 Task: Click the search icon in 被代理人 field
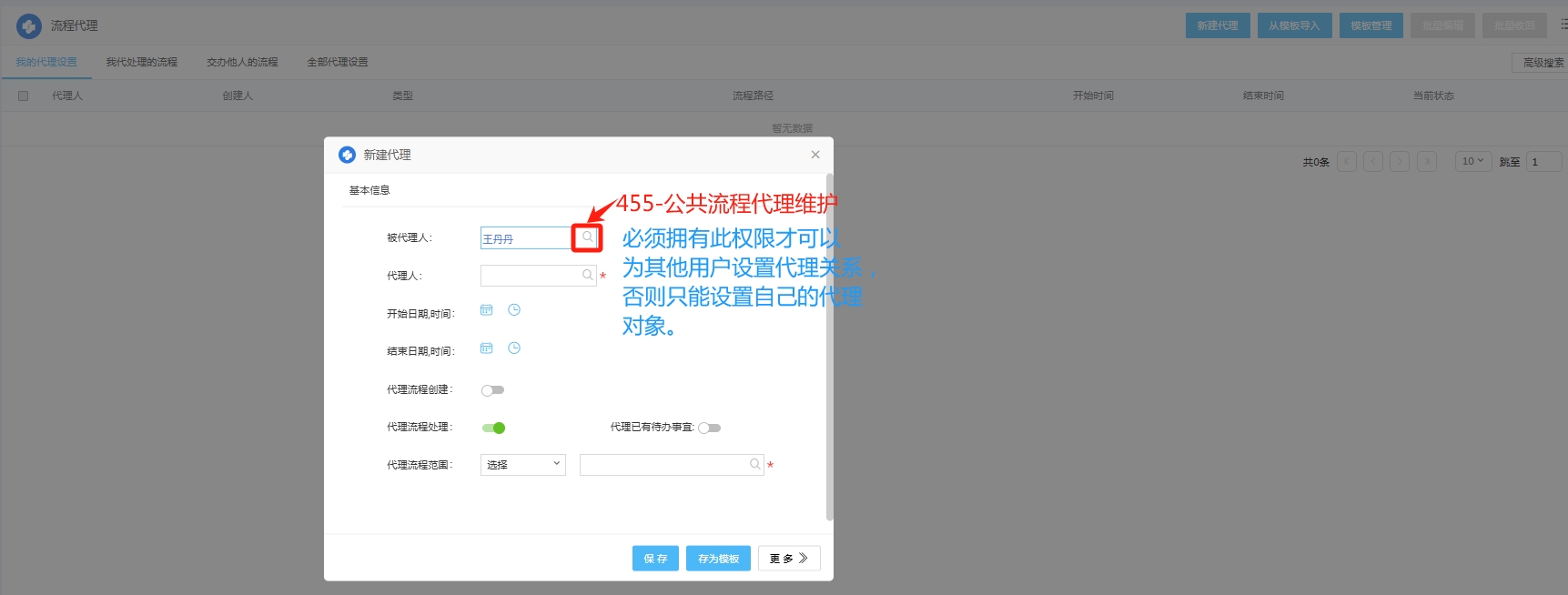click(x=587, y=237)
